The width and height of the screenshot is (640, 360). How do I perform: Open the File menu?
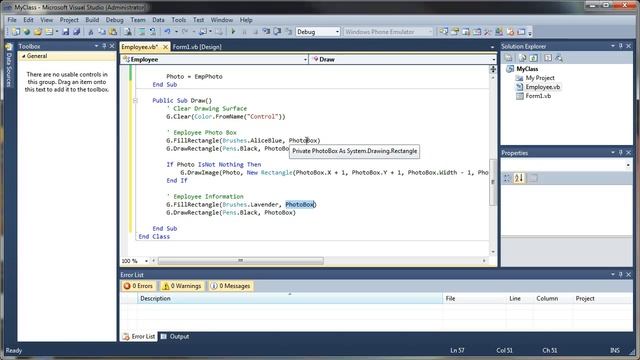12,20
